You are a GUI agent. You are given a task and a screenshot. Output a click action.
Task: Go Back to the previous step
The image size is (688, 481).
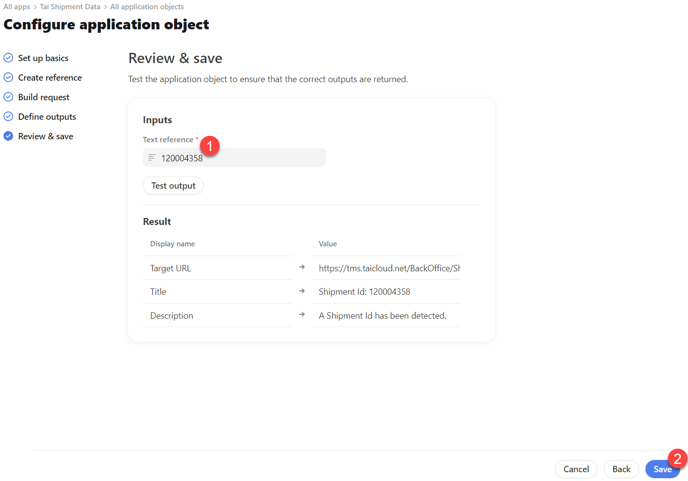[621, 469]
